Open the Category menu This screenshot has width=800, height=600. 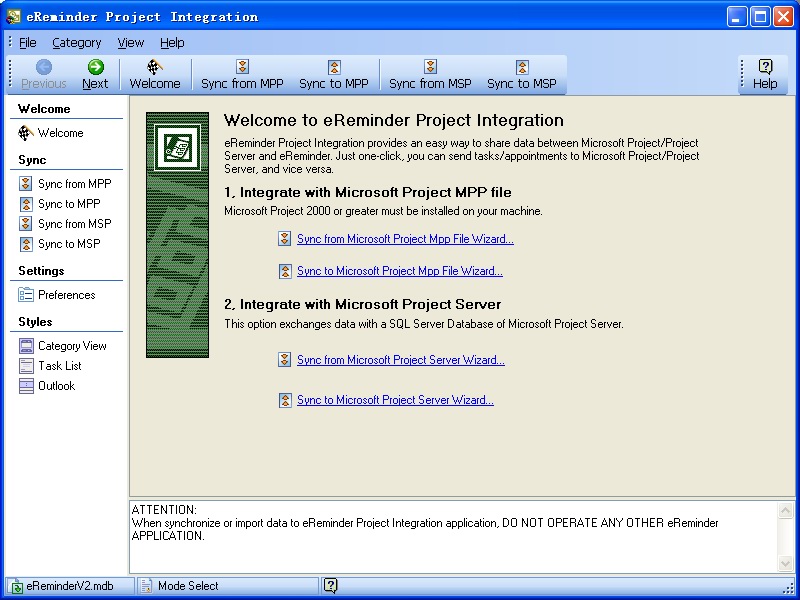click(x=77, y=43)
